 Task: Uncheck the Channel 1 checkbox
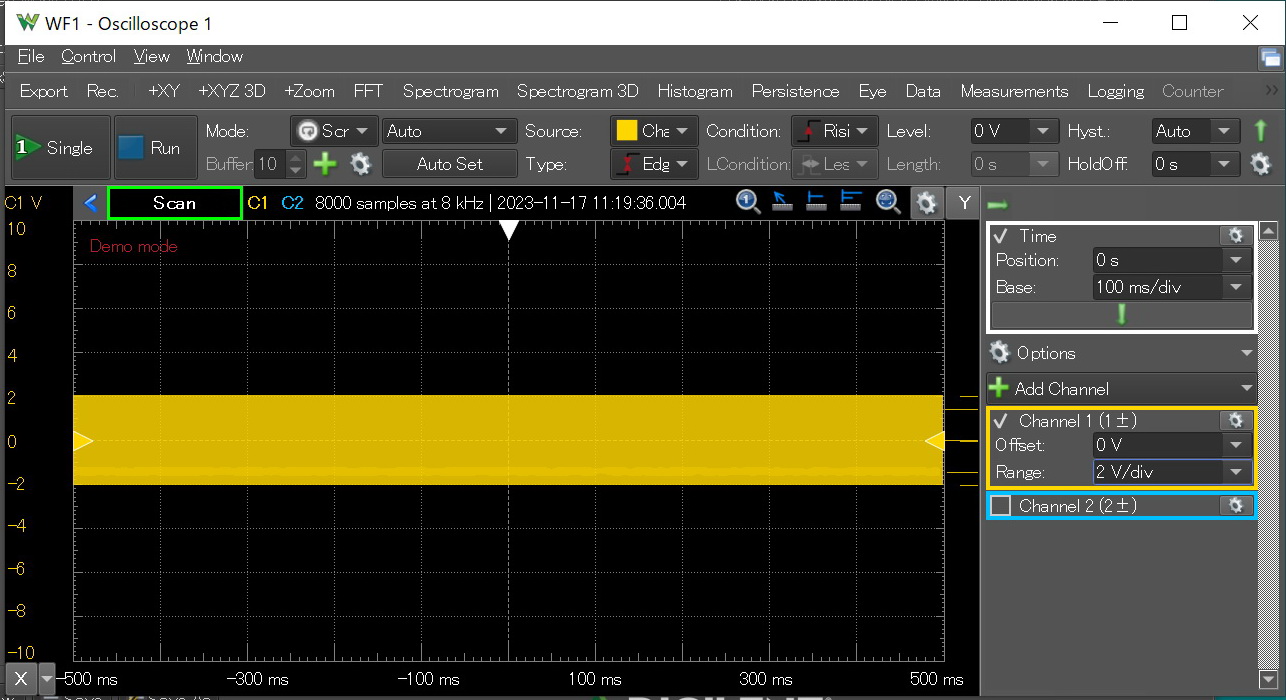point(1001,421)
